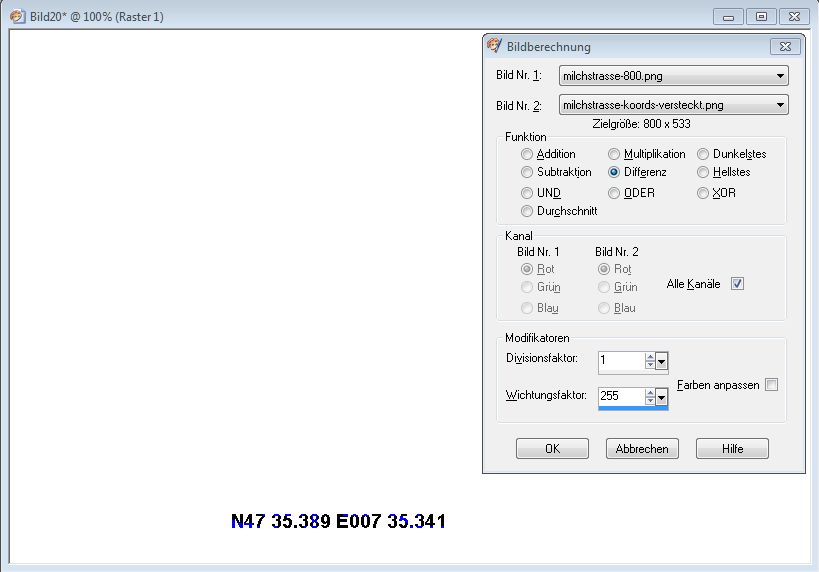Decrease Wichtungsfaktor with the down arrow
819x572 pixels.
pos(650,400)
